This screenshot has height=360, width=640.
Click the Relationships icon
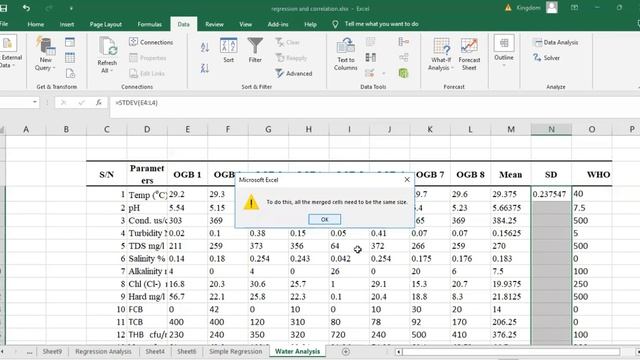(x=404, y=57)
